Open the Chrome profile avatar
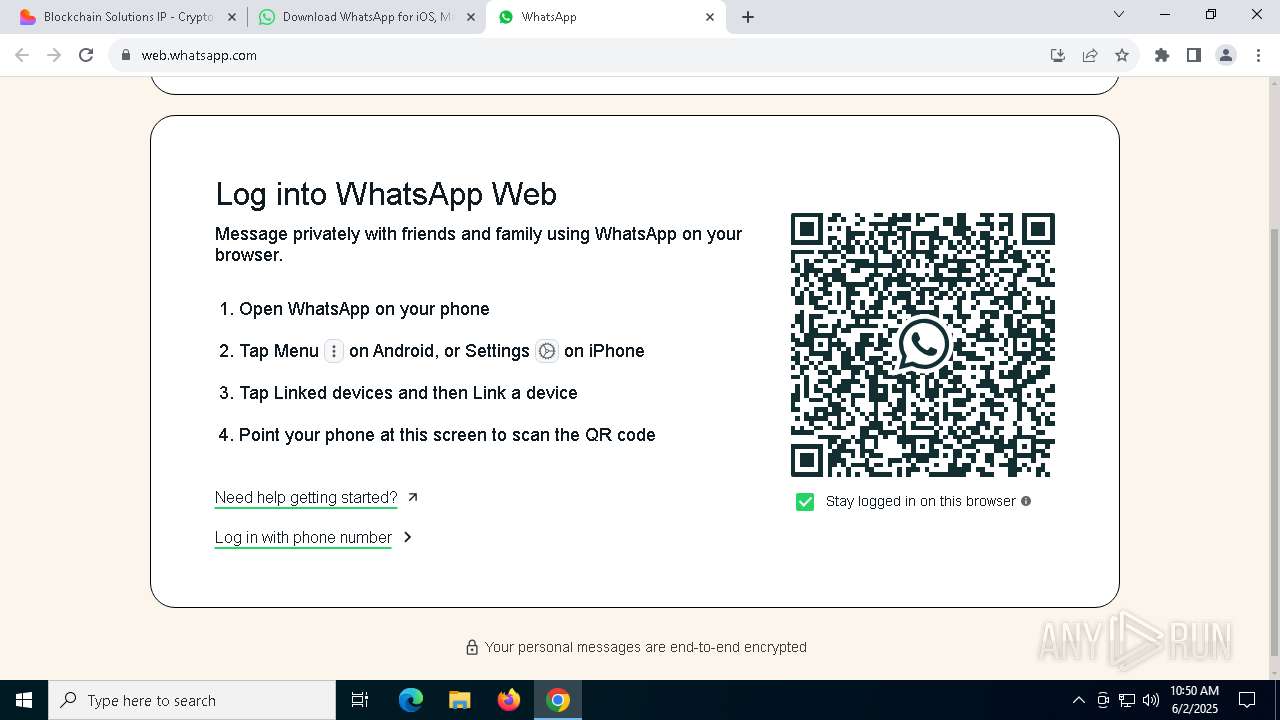 pos(1226,55)
